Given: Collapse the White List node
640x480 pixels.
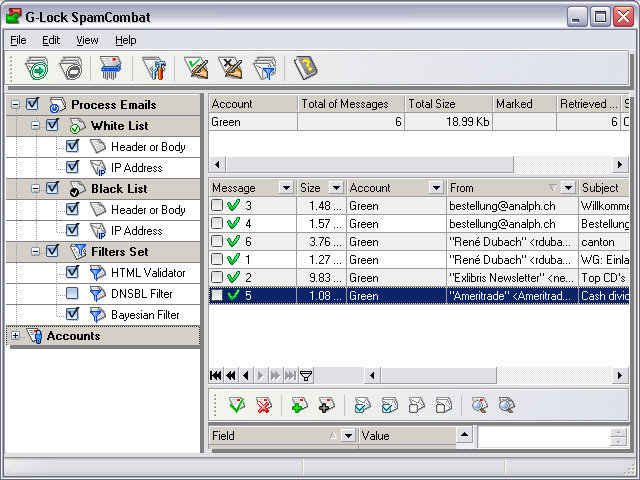Looking at the screenshot, I should (x=36, y=125).
